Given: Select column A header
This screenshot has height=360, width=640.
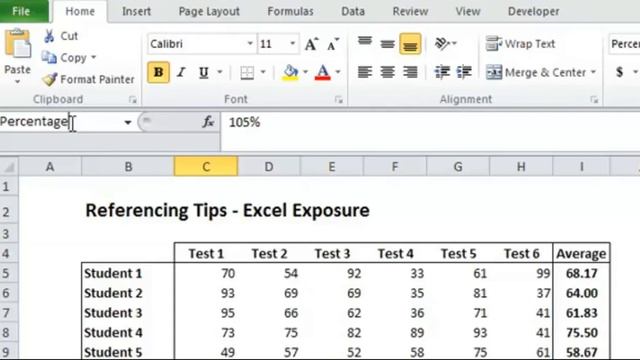Looking at the screenshot, I should tap(50, 167).
